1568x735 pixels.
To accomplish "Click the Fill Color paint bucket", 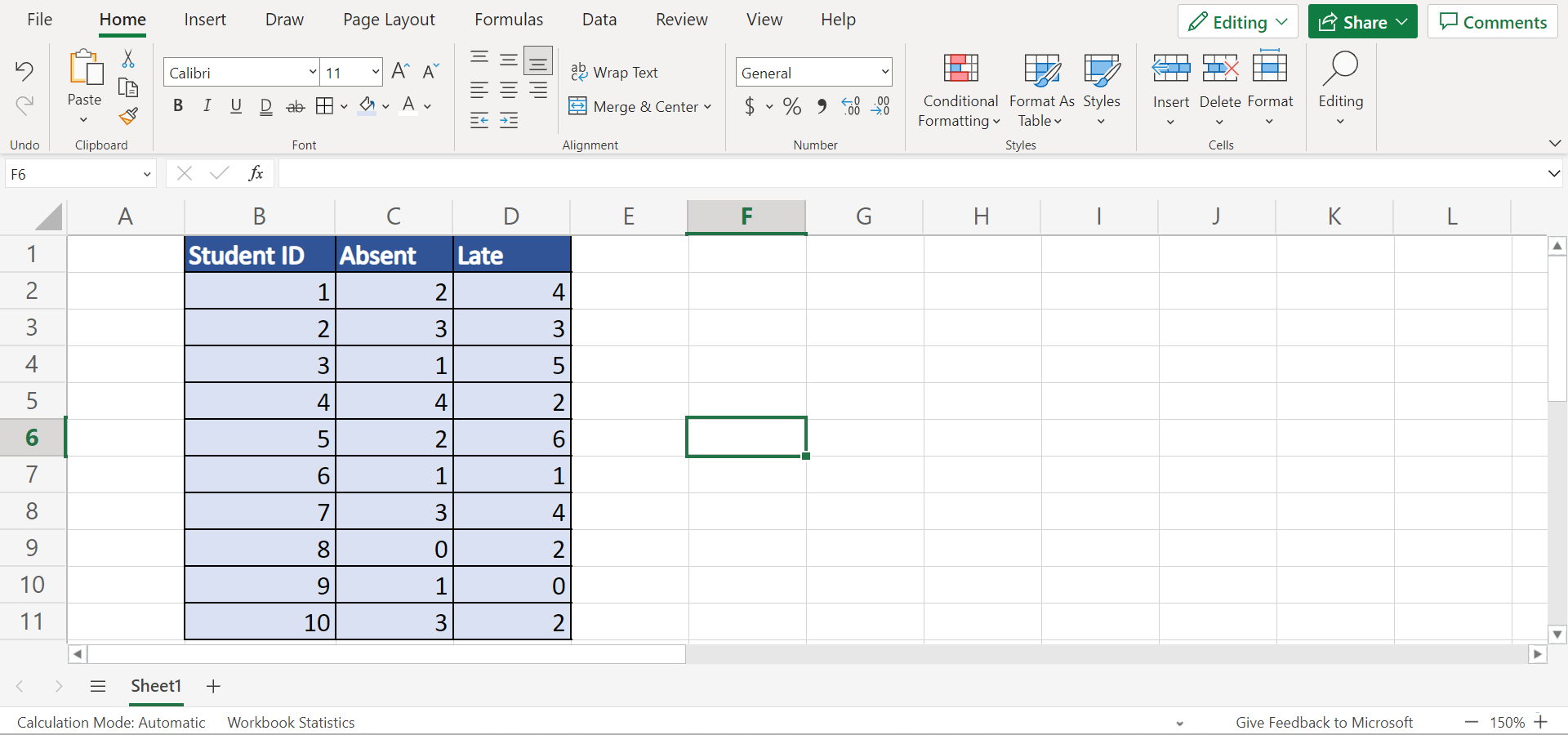I will [367, 106].
